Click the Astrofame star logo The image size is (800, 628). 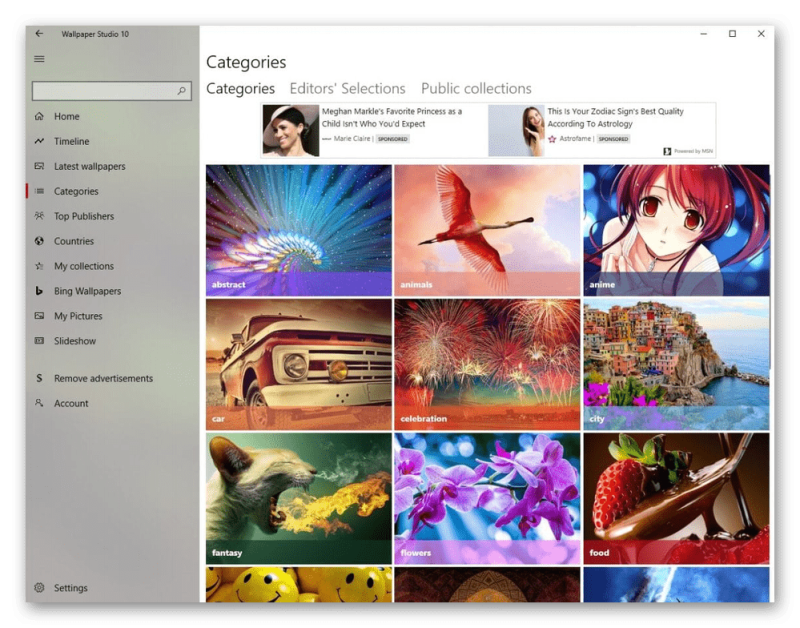coord(552,139)
